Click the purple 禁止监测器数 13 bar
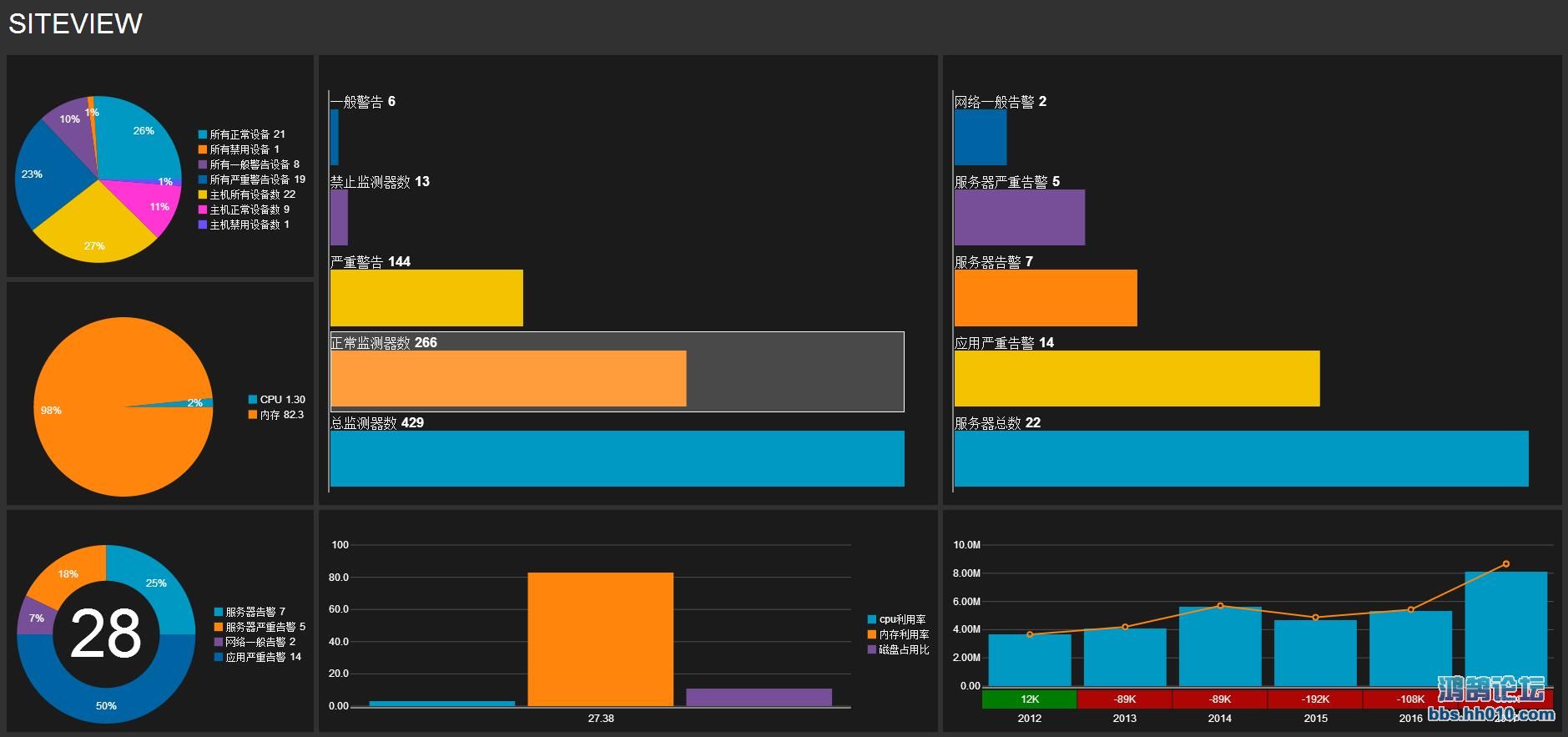 pos(339,217)
